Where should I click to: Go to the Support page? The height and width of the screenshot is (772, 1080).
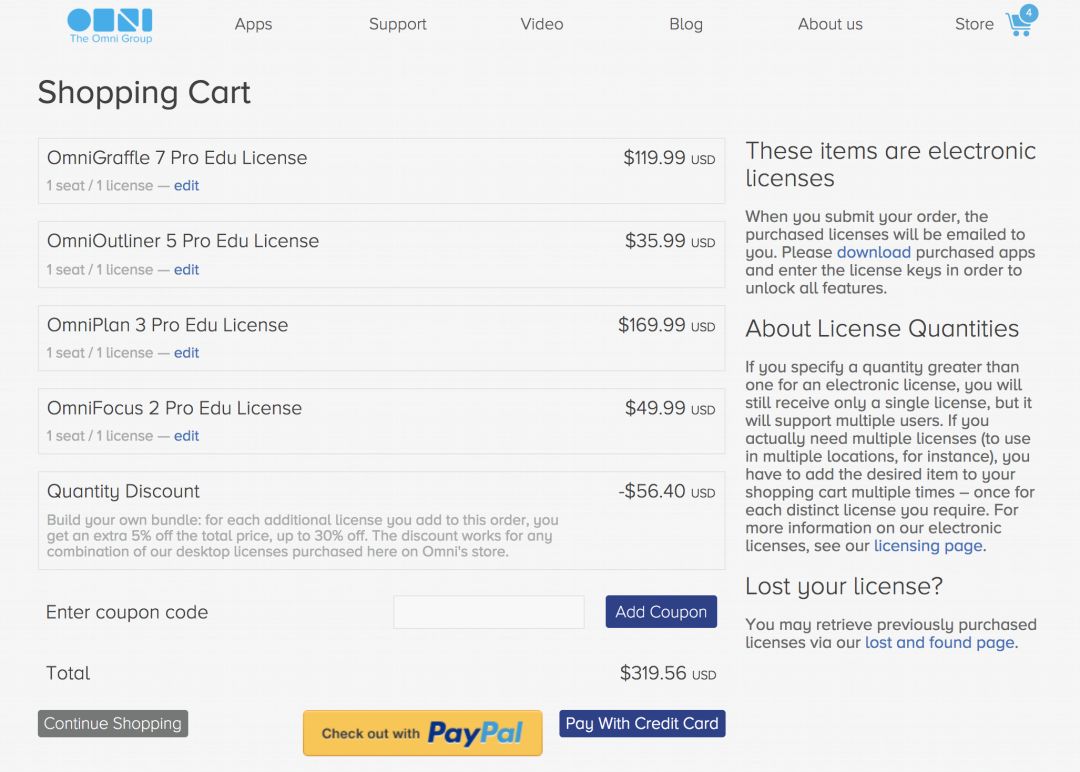397,24
